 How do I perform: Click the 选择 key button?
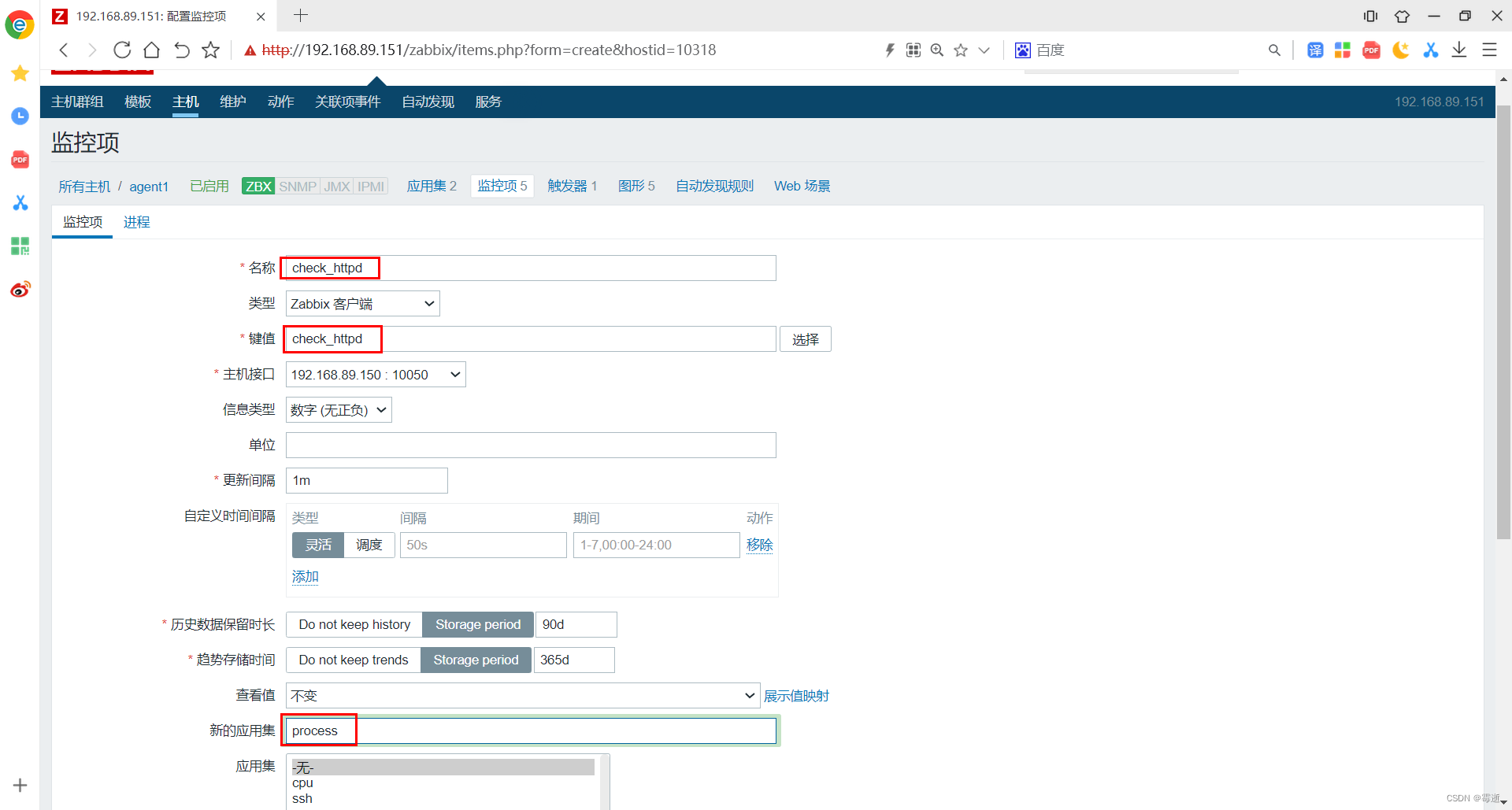tap(806, 339)
